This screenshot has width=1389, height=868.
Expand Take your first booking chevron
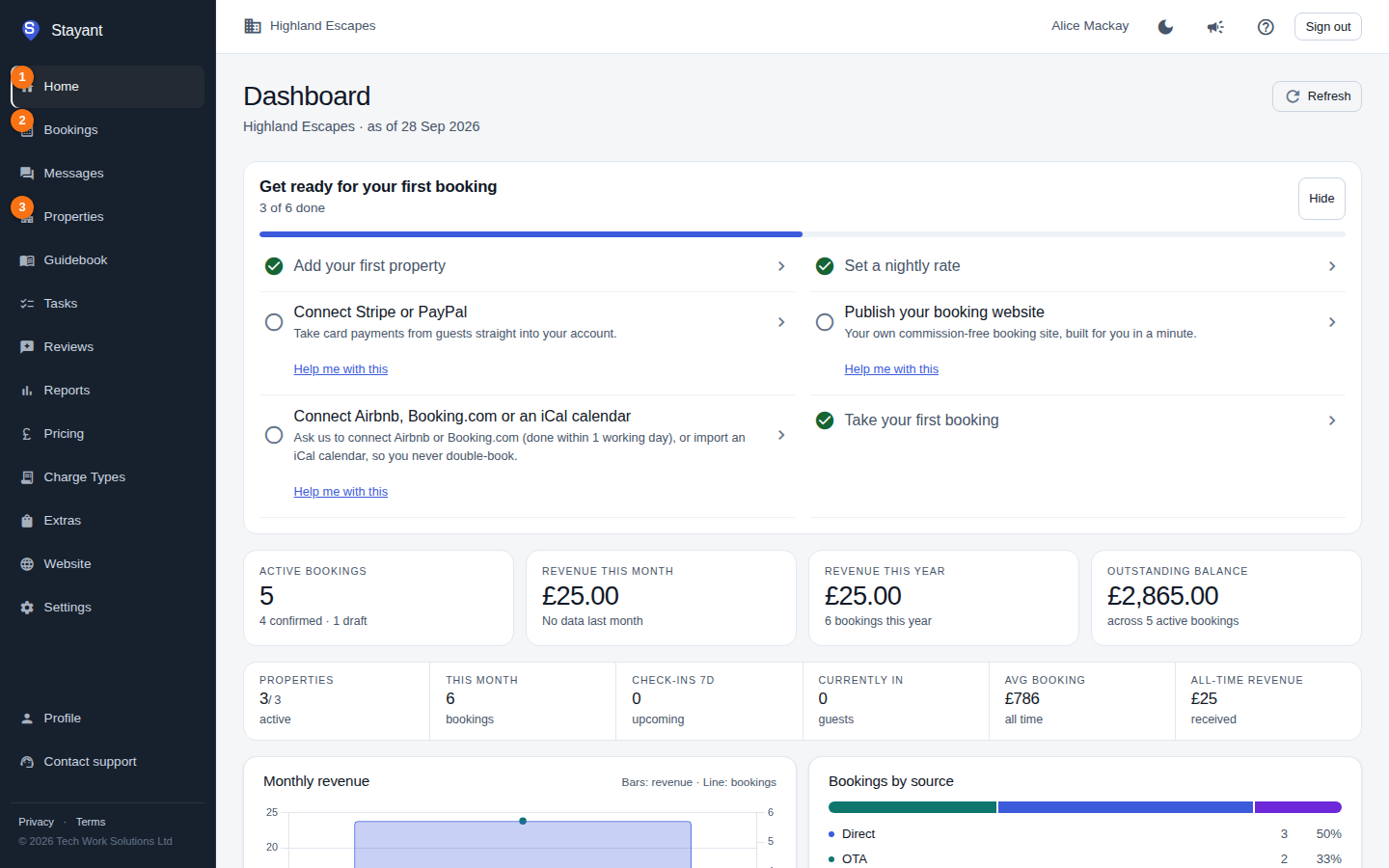point(1332,420)
